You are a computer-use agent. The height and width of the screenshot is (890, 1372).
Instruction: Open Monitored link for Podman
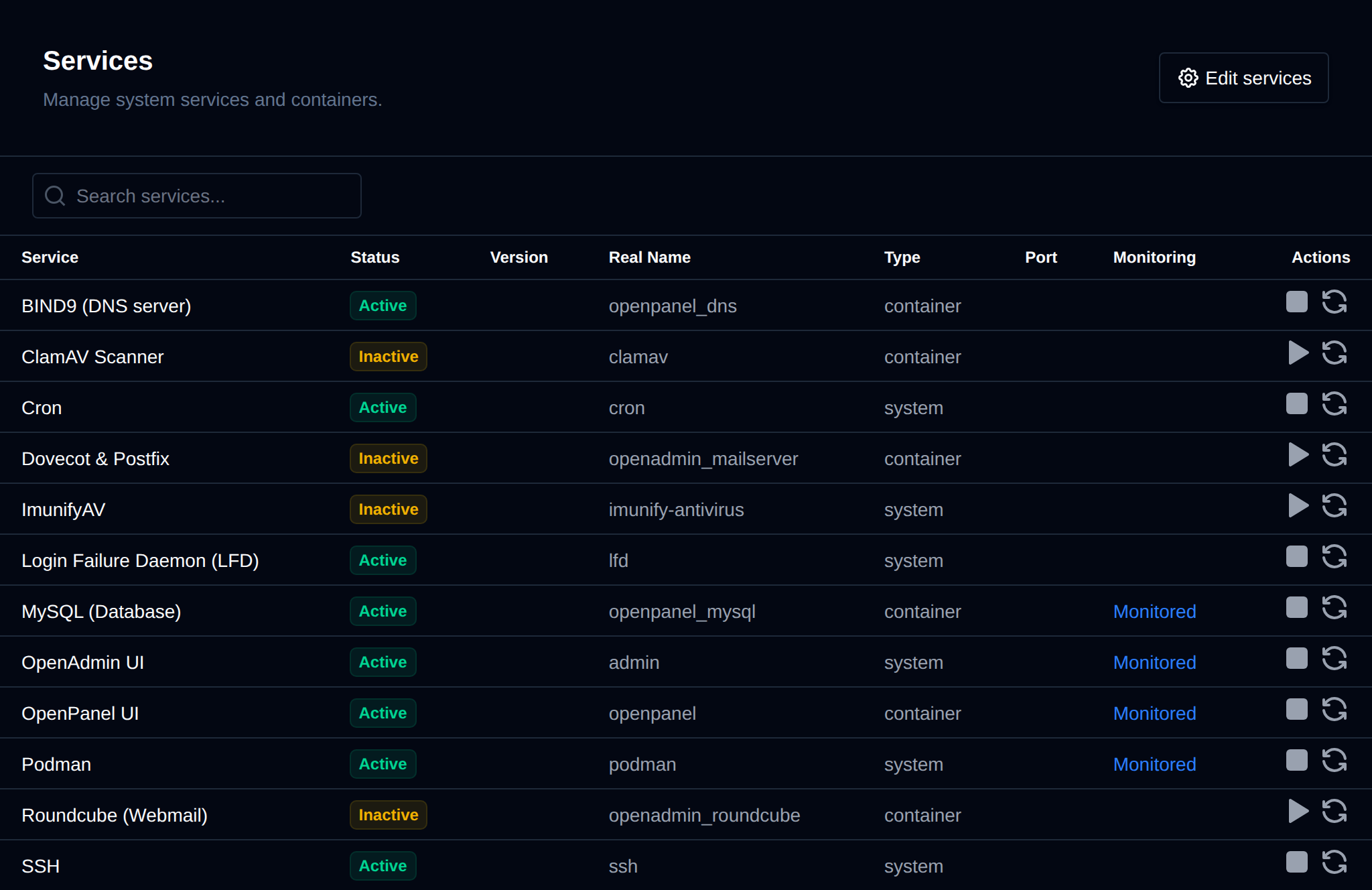coord(1154,764)
